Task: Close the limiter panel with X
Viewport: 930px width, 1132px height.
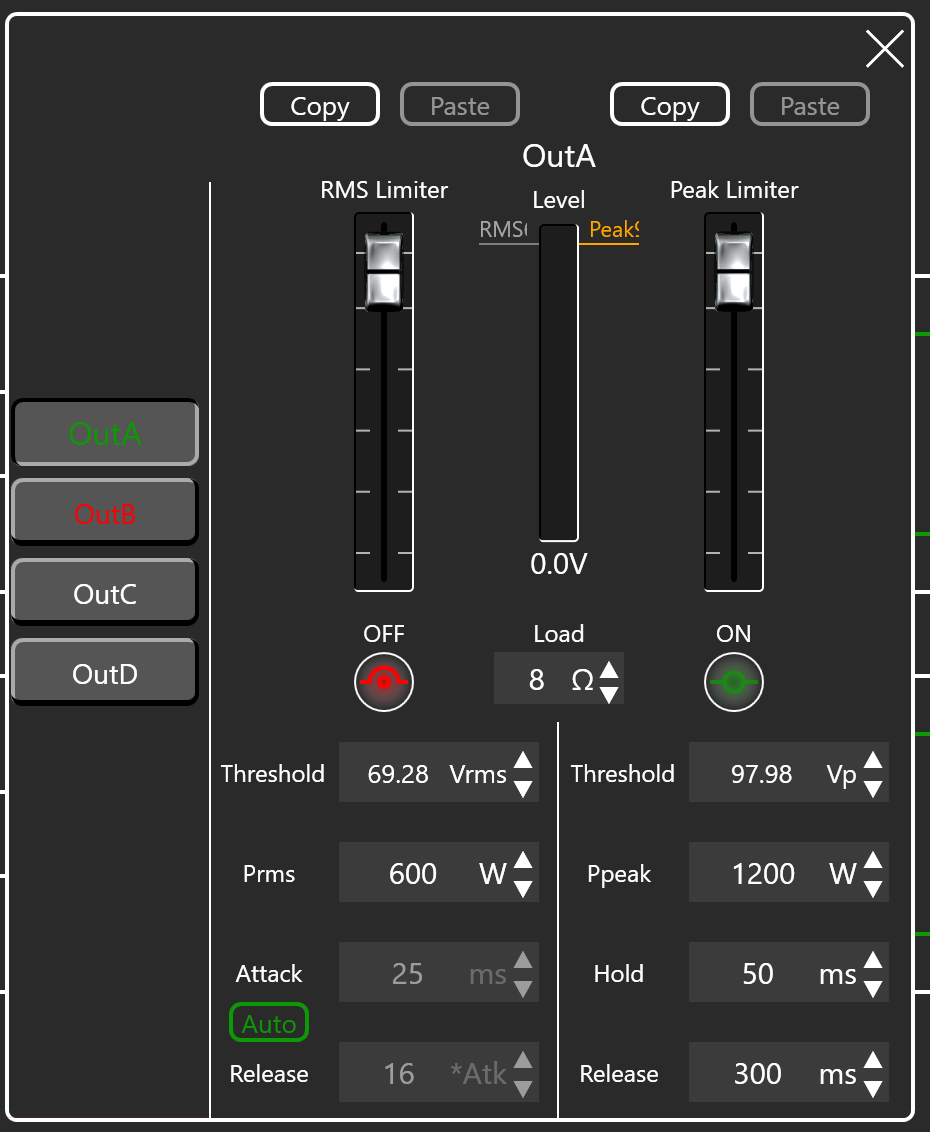Action: [884, 49]
